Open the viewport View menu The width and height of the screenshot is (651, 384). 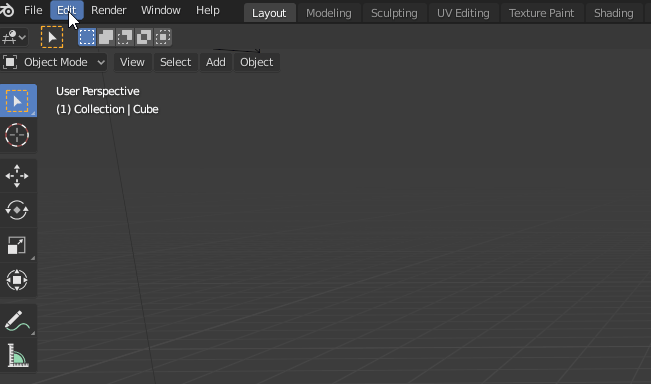pos(132,62)
